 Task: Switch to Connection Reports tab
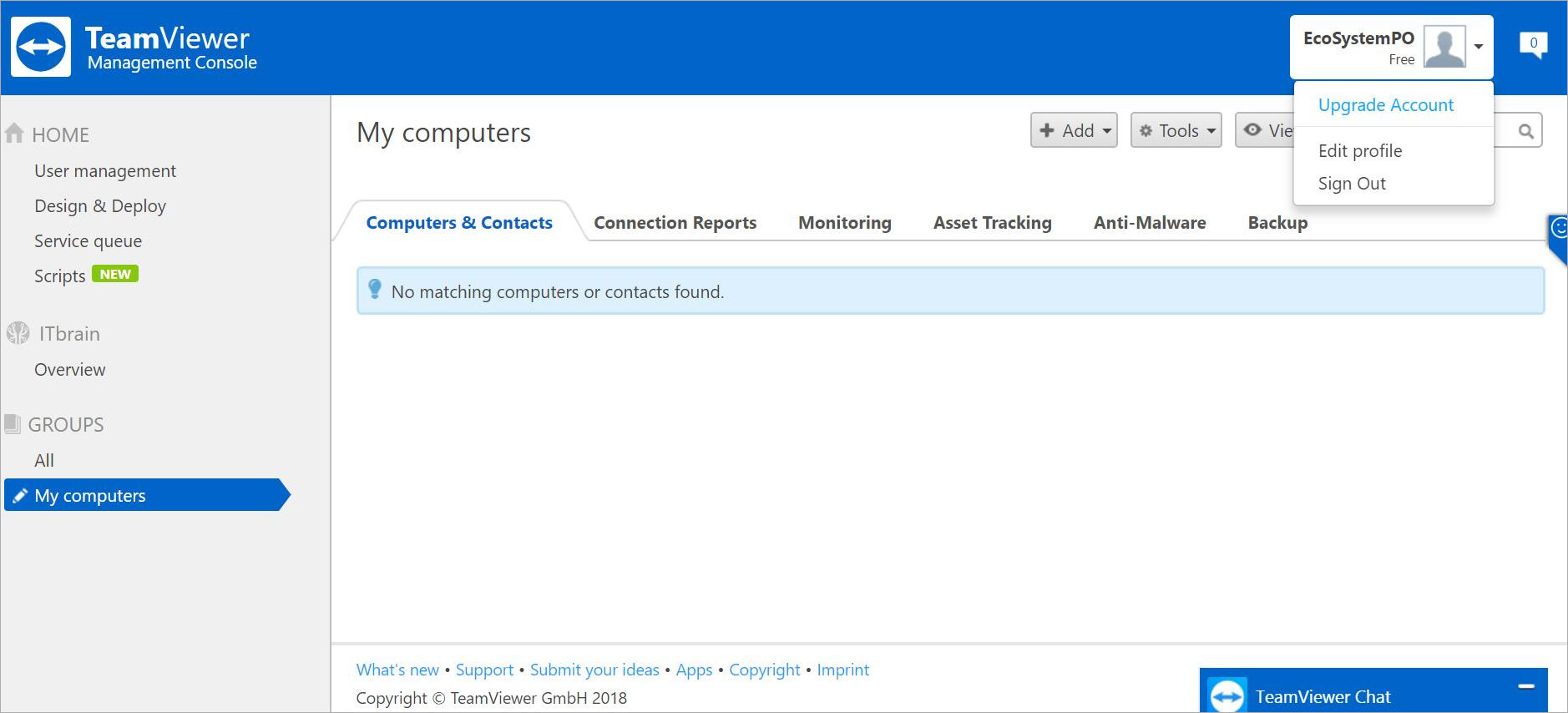coord(675,223)
